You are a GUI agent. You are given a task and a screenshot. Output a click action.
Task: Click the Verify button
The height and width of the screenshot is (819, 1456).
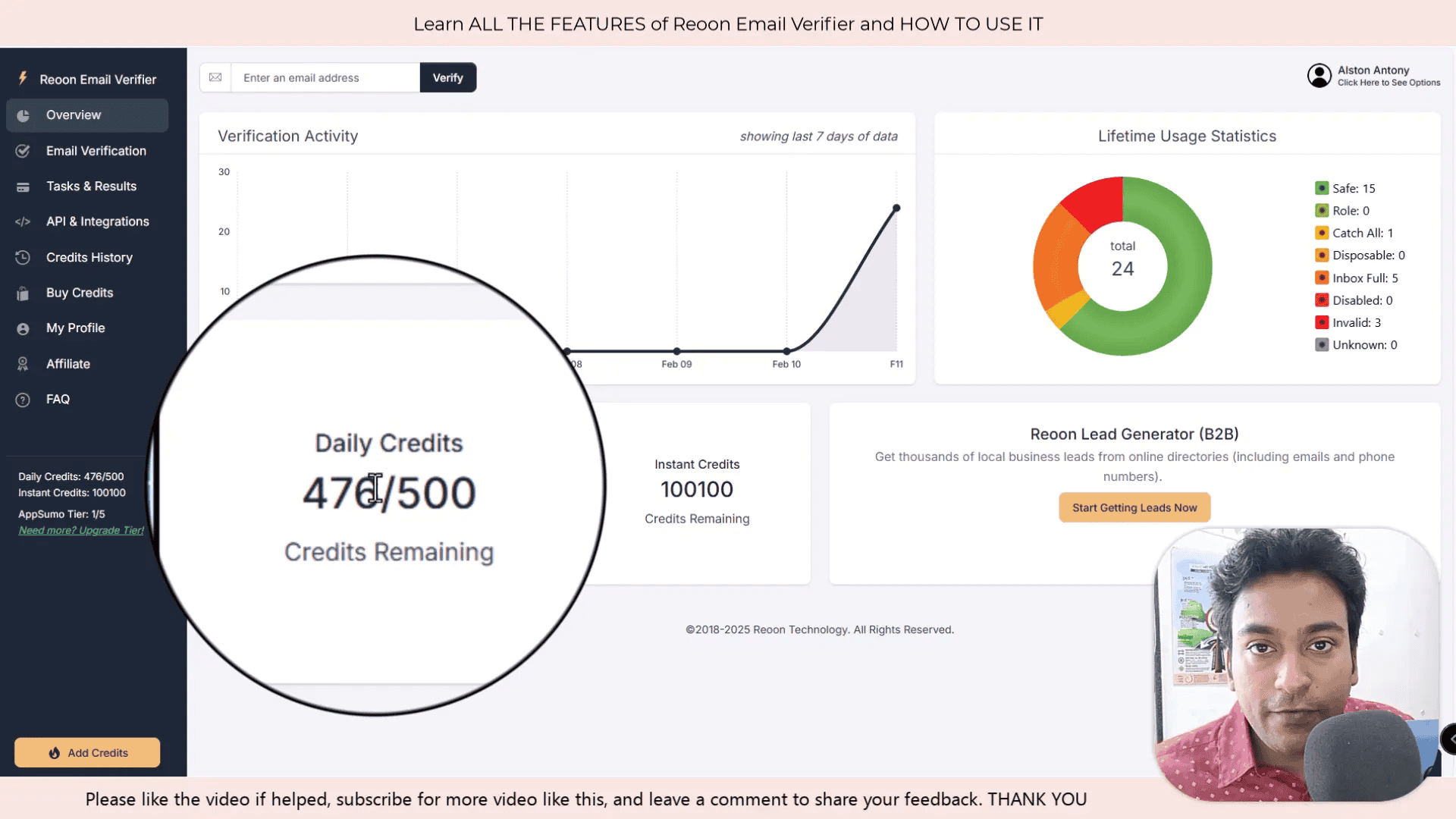[447, 77]
